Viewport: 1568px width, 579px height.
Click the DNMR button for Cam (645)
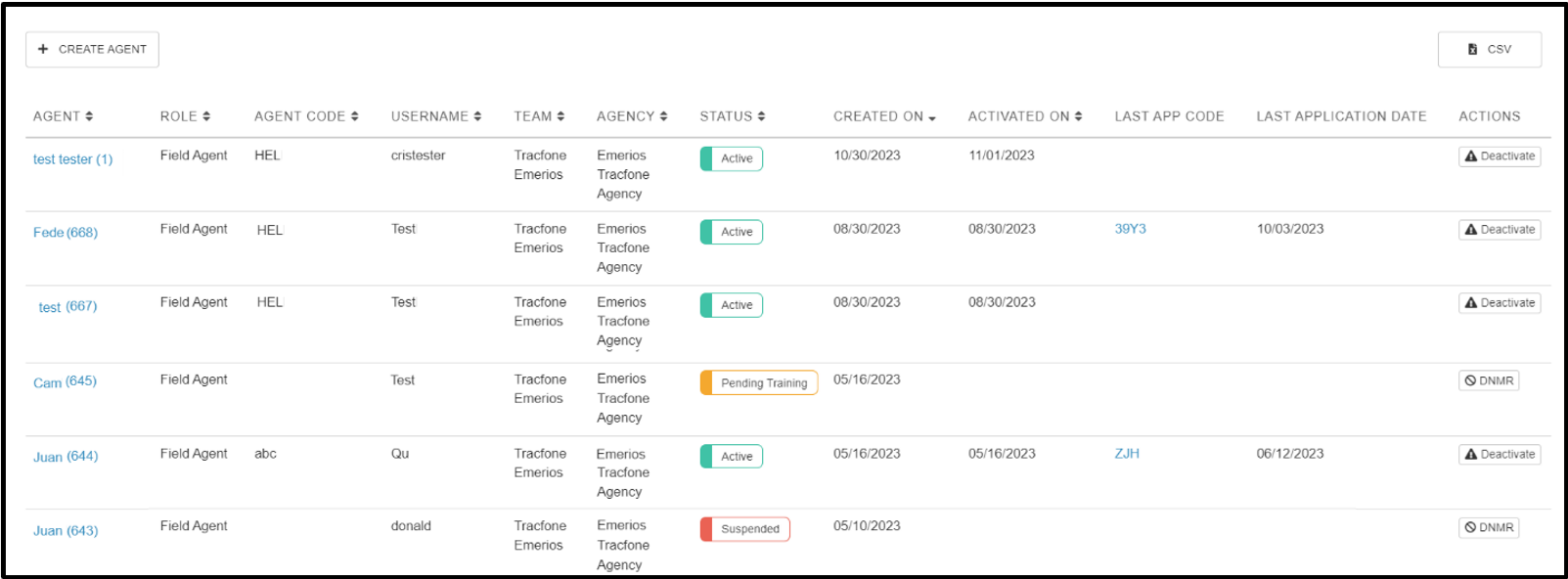pyautogui.click(x=1489, y=380)
